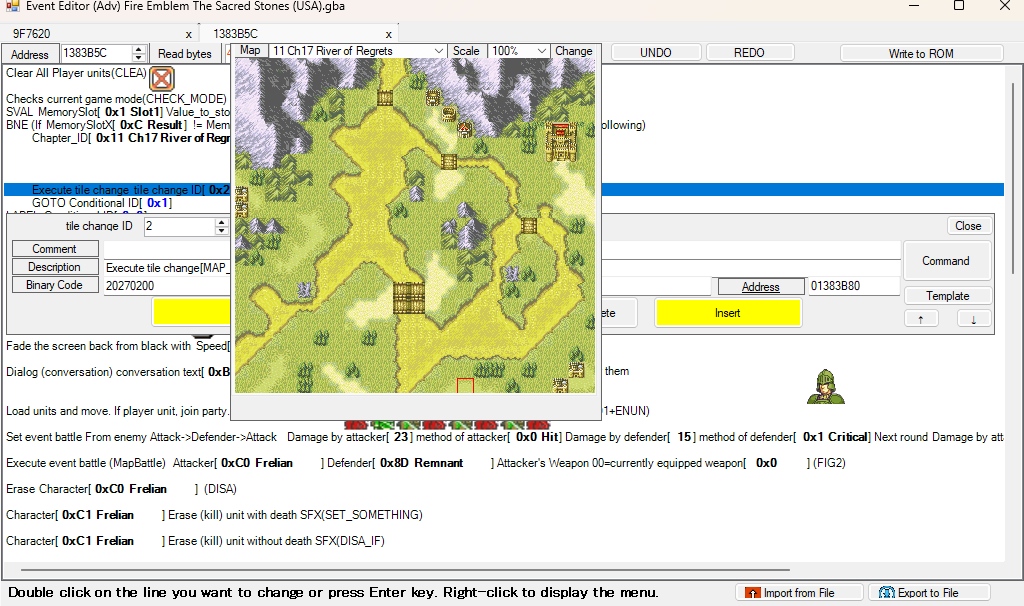Close the command edit panel
Viewport: 1024px width, 606px height.
click(968, 226)
